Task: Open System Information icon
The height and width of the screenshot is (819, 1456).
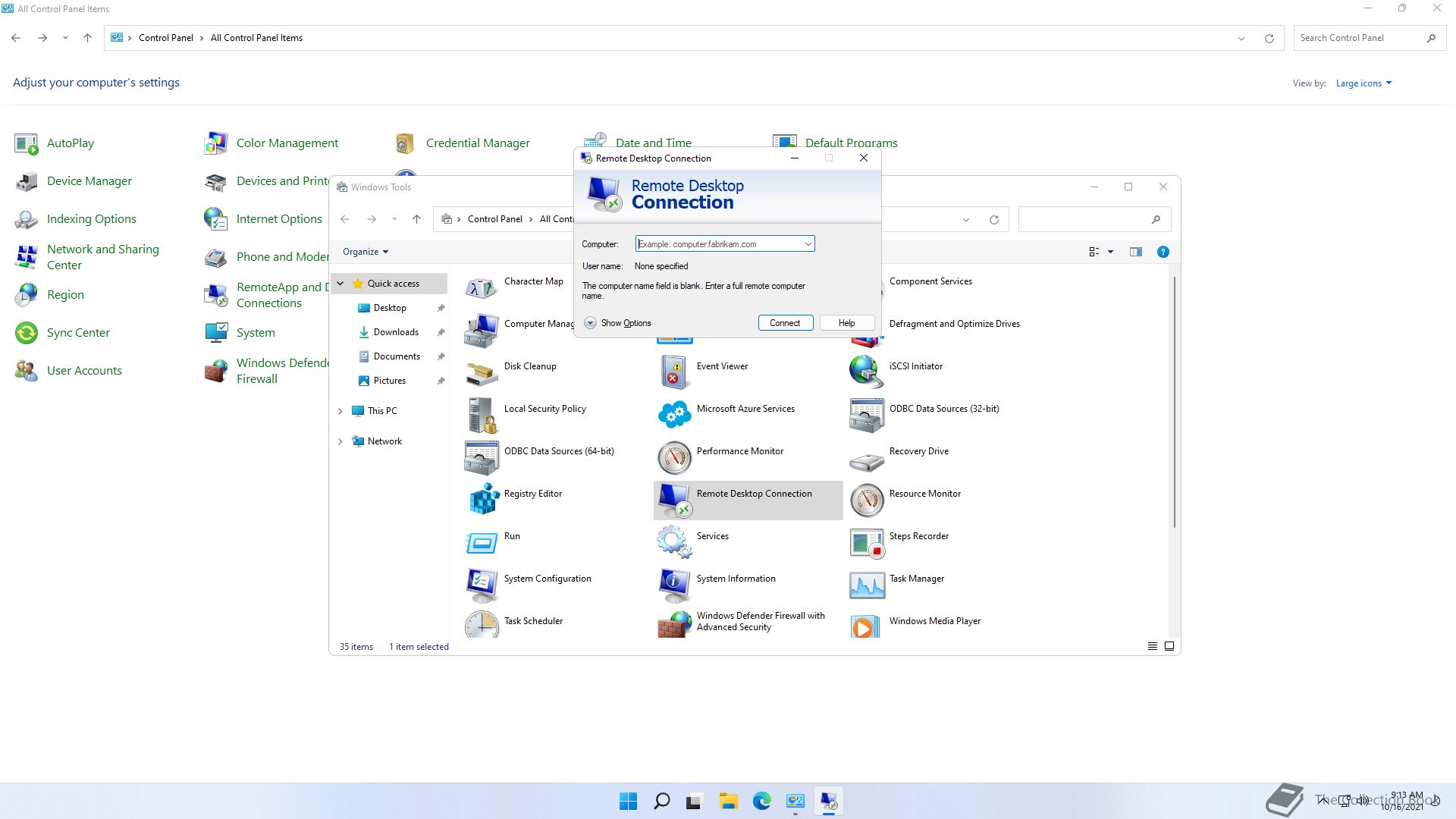Action: [x=675, y=585]
